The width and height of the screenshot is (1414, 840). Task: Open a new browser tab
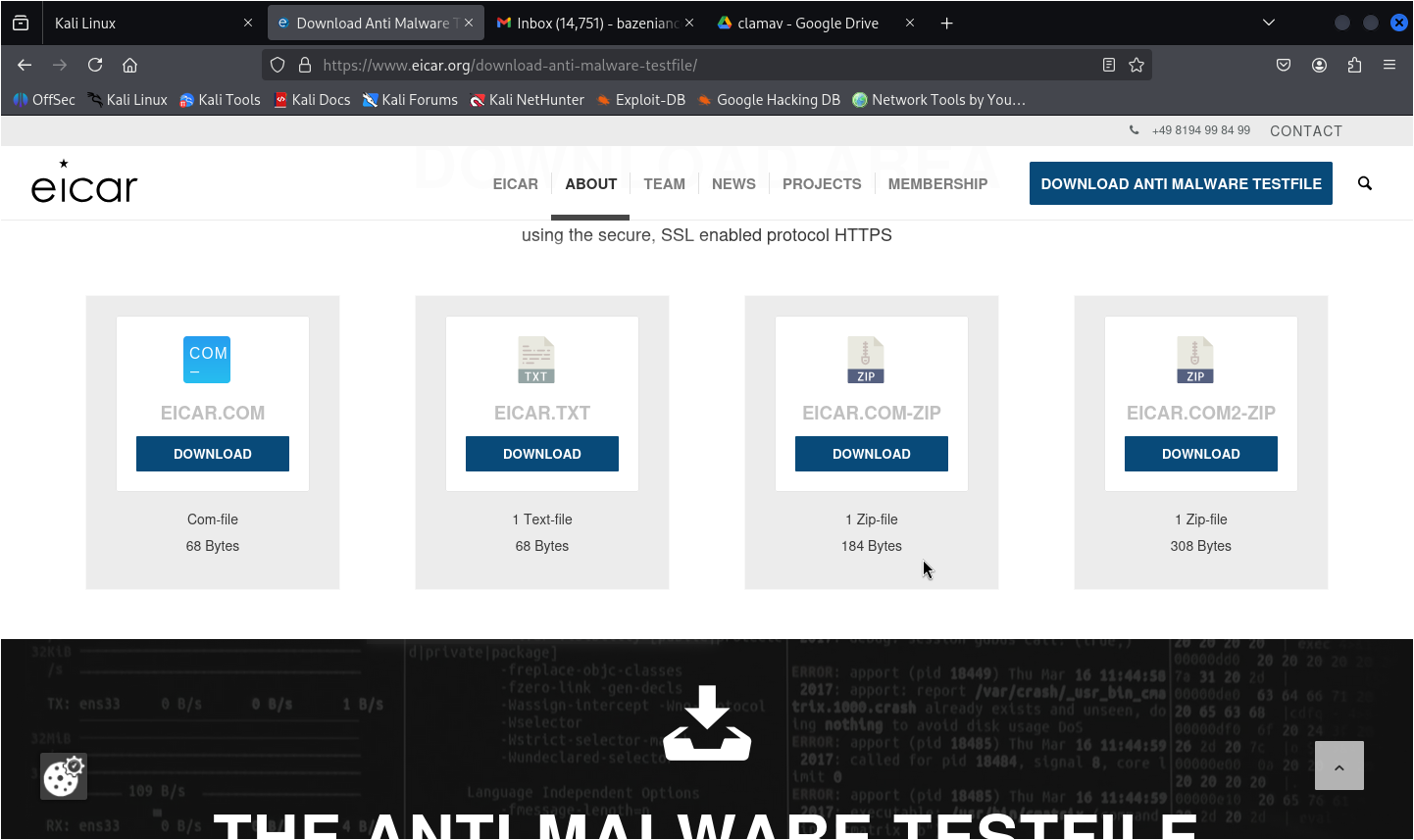click(946, 23)
